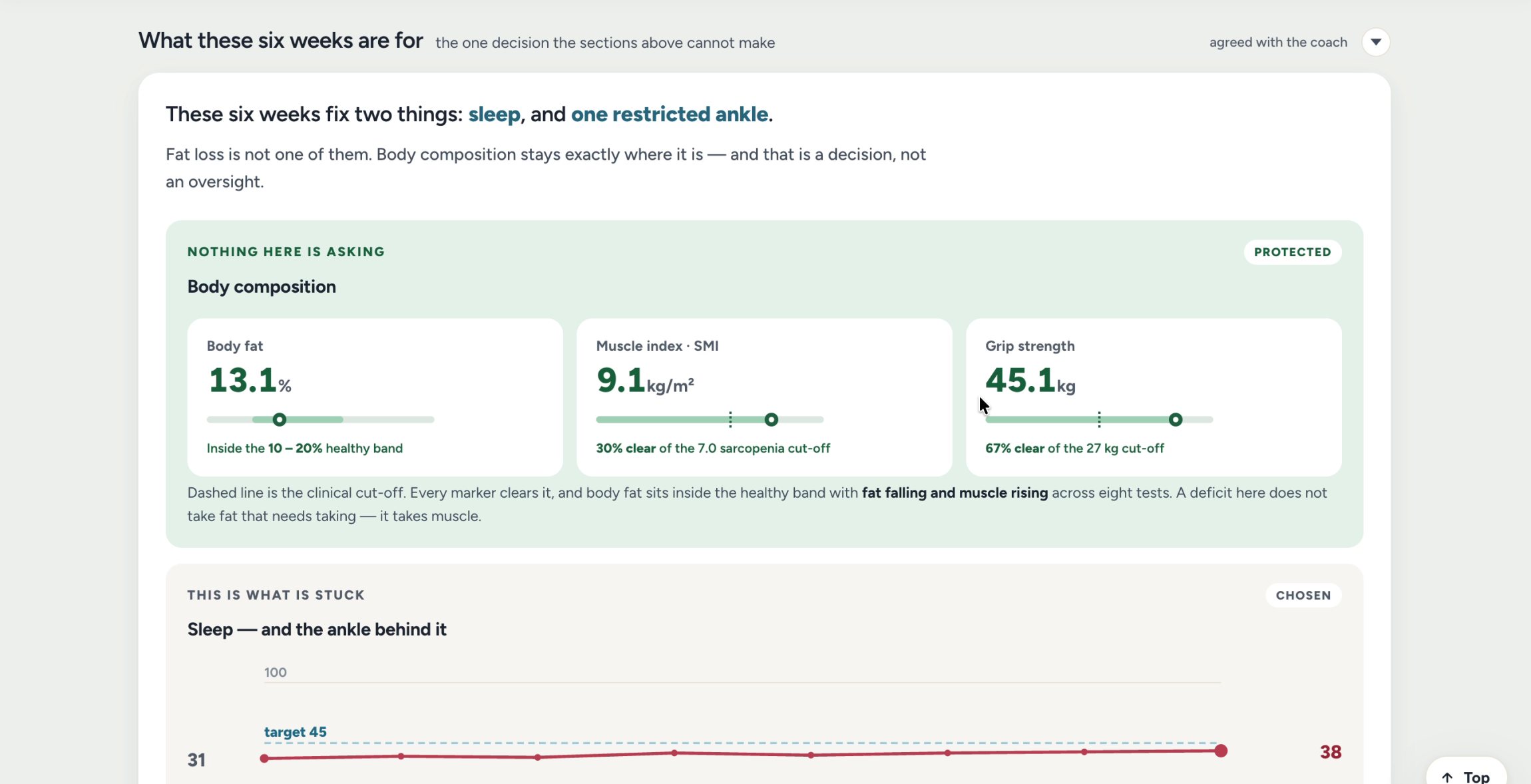Click "67% clear of the 27 kg cut-off"
Viewport: 1531px width, 784px height.
(1074, 449)
